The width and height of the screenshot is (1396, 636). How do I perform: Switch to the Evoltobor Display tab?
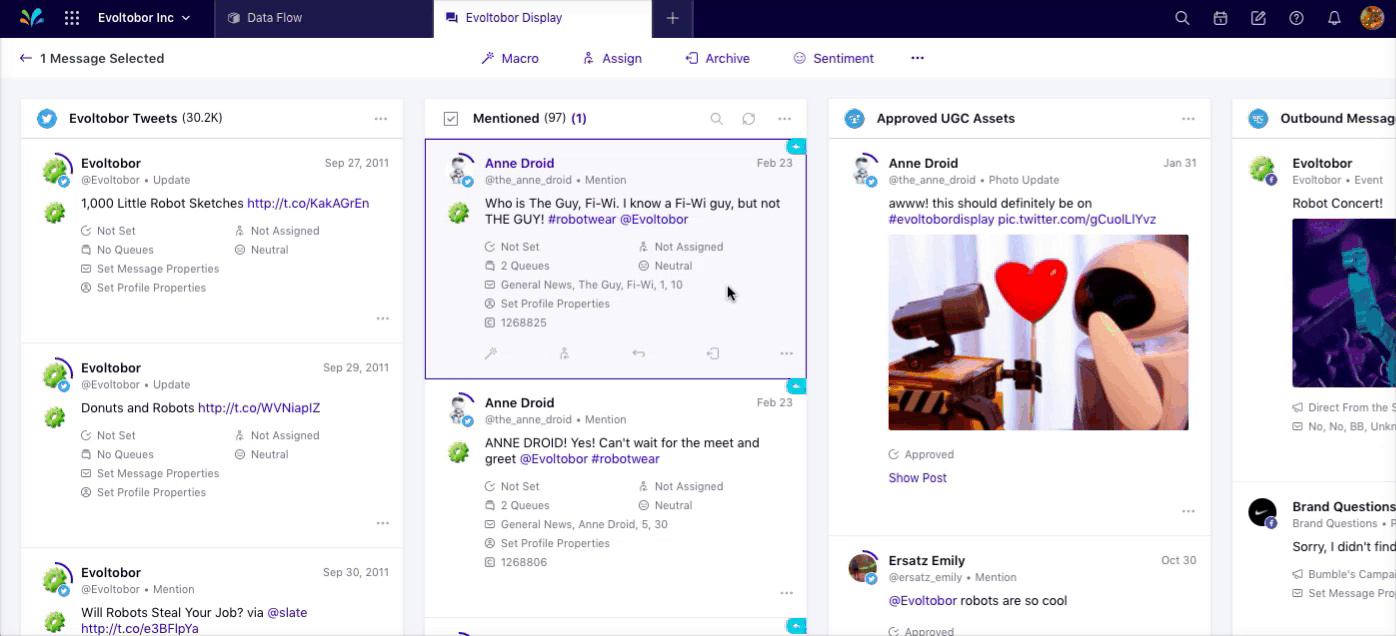[x=543, y=18]
